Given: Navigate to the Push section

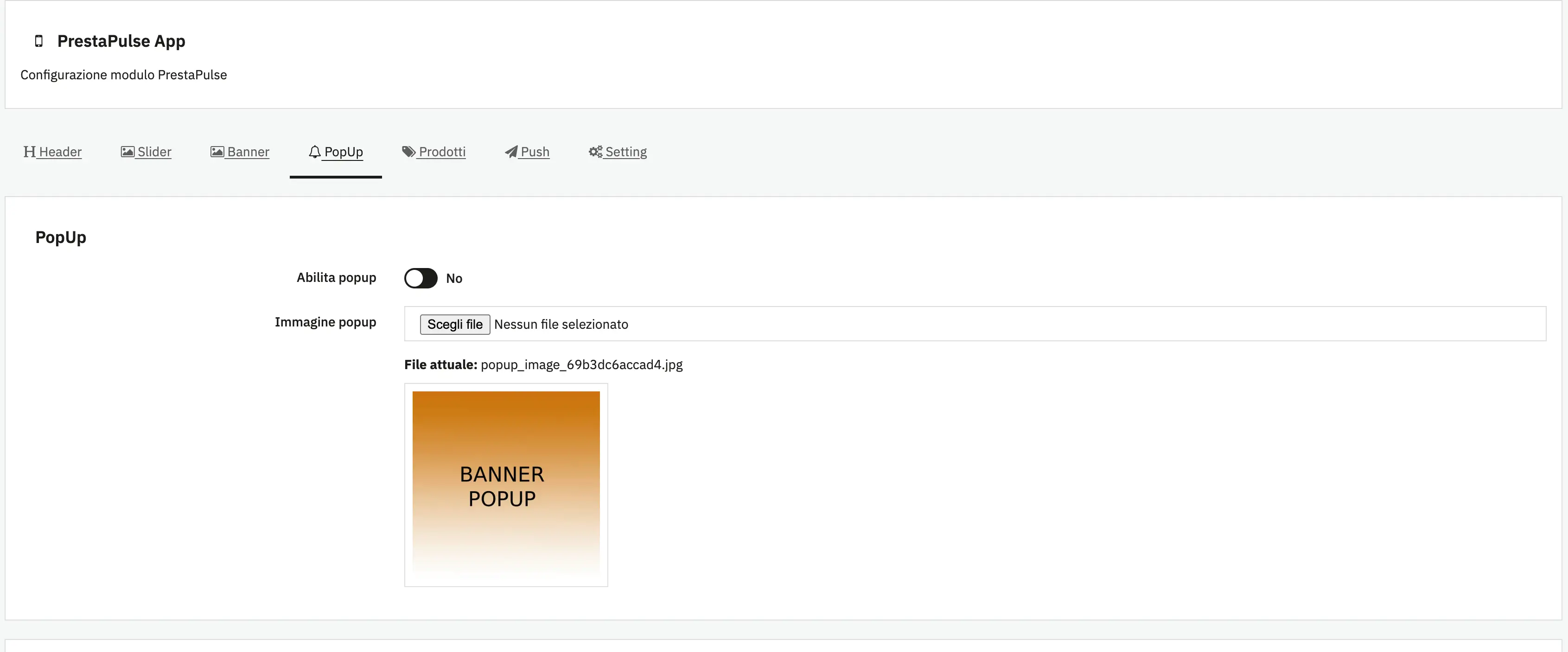Looking at the screenshot, I should pos(535,152).
